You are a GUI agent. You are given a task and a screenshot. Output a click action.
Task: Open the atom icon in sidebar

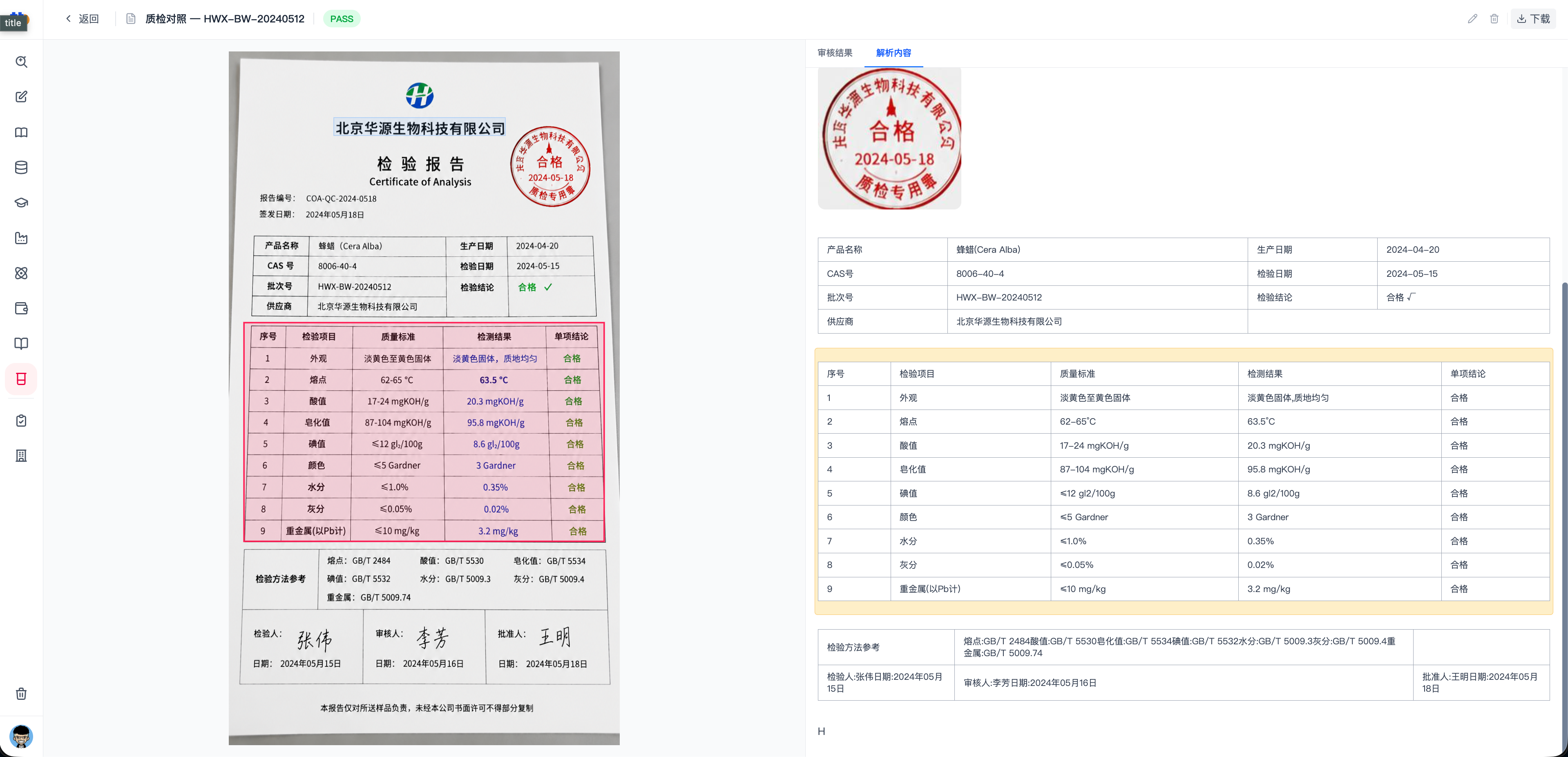(21, 273)
